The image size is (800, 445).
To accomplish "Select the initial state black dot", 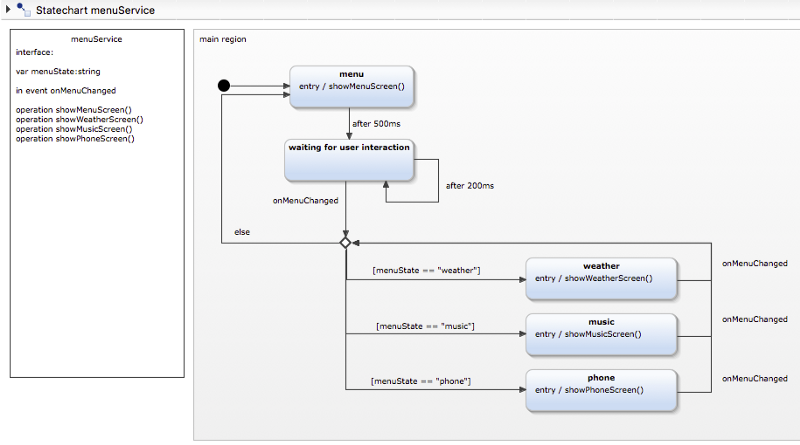I will pos(223,86).
